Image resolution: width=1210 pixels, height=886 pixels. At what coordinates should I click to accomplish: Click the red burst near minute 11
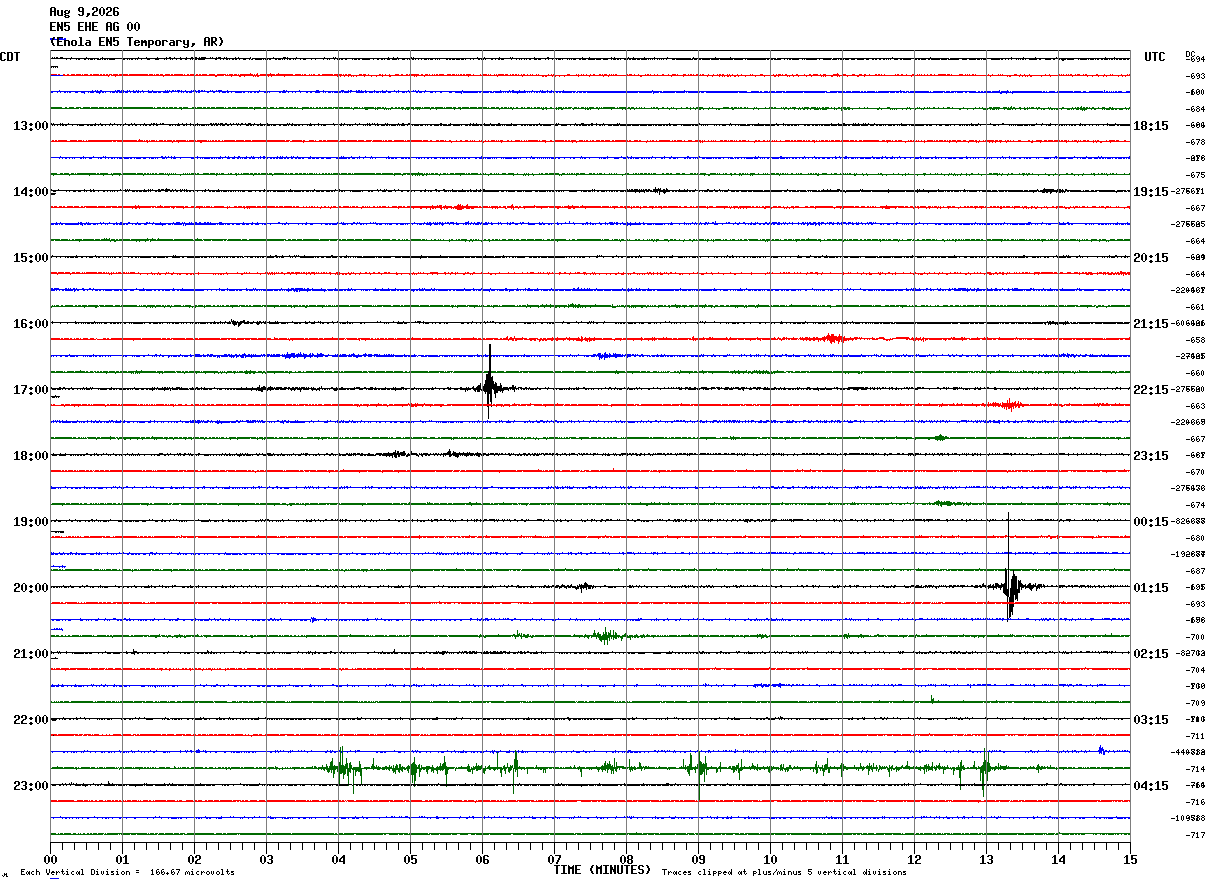(832, 339)
